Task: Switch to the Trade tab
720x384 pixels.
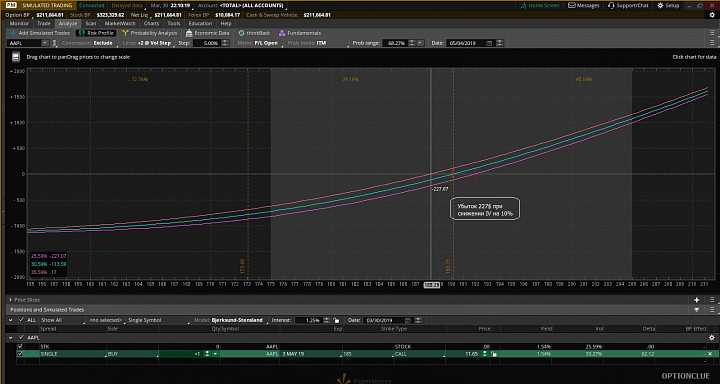Action: (x=44, y=23)
